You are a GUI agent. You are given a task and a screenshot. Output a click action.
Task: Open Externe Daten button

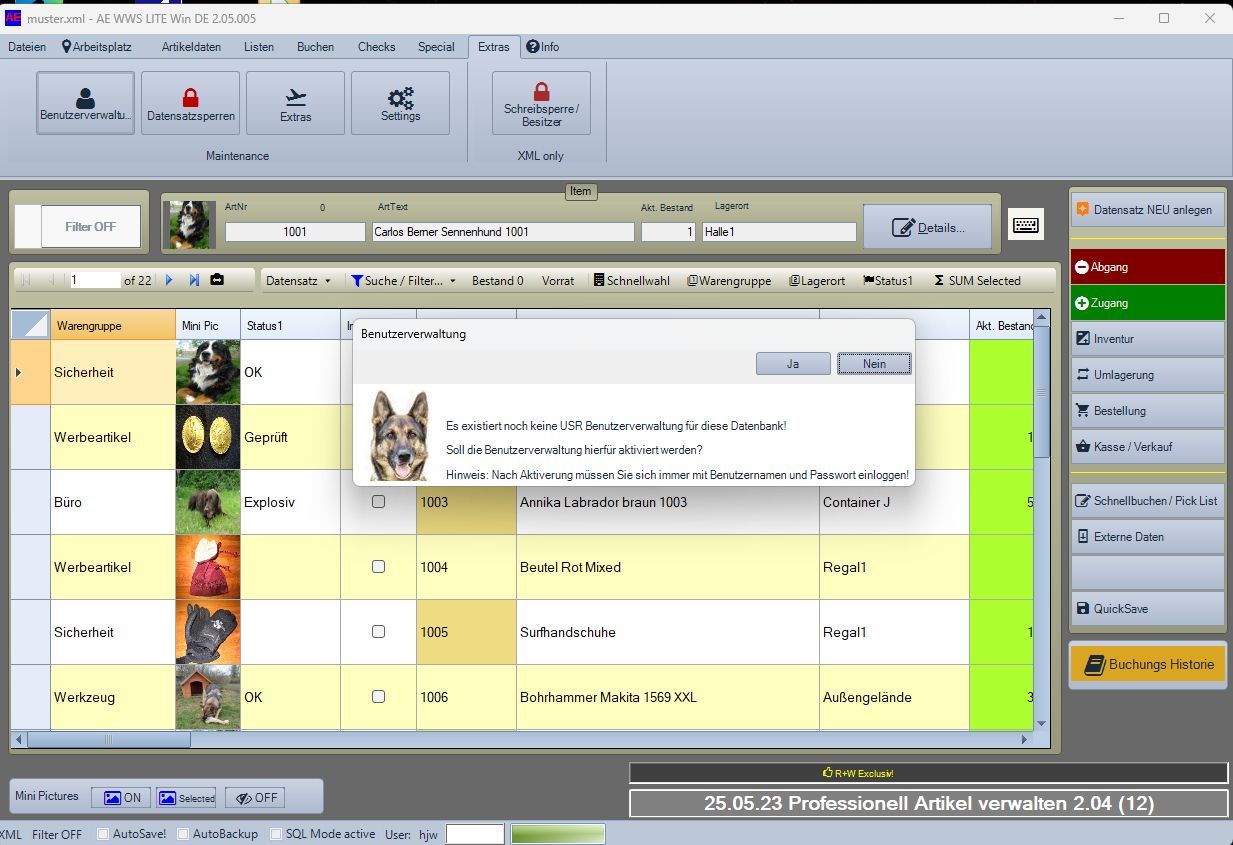tap(1148, 537)
